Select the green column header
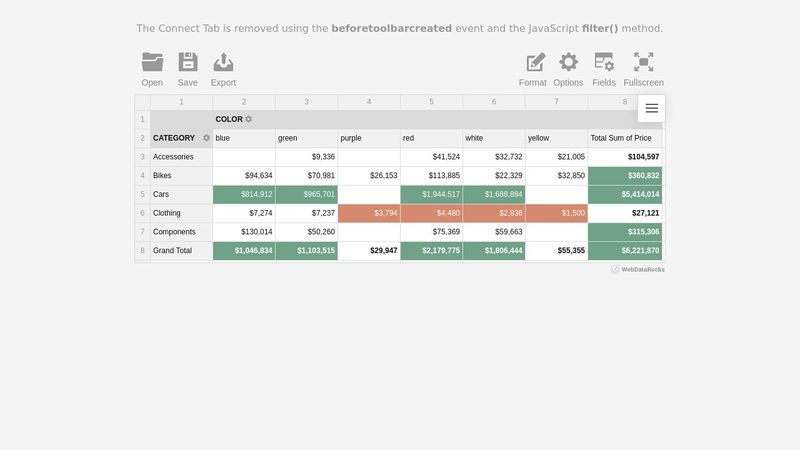 [x=306, y=138]
